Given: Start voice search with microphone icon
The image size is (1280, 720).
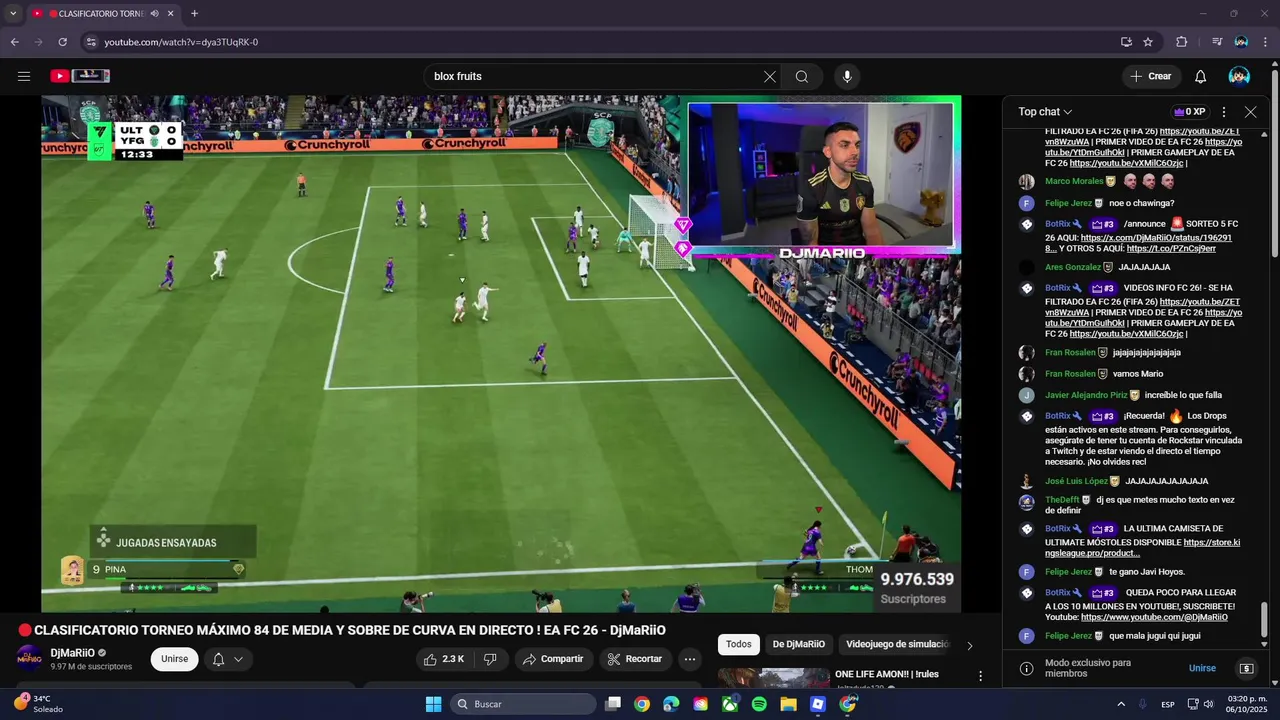Looking at the screenshot, I should tap(847, 76).
